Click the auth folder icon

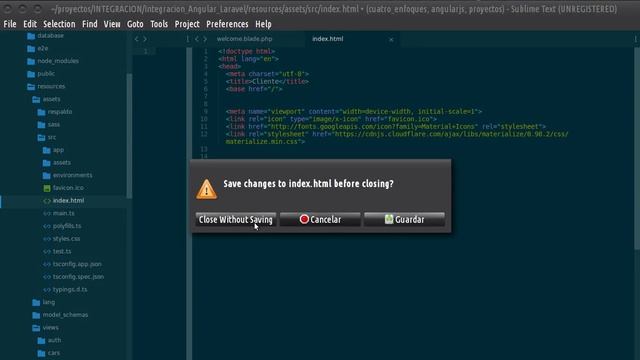tap(42, 340)
